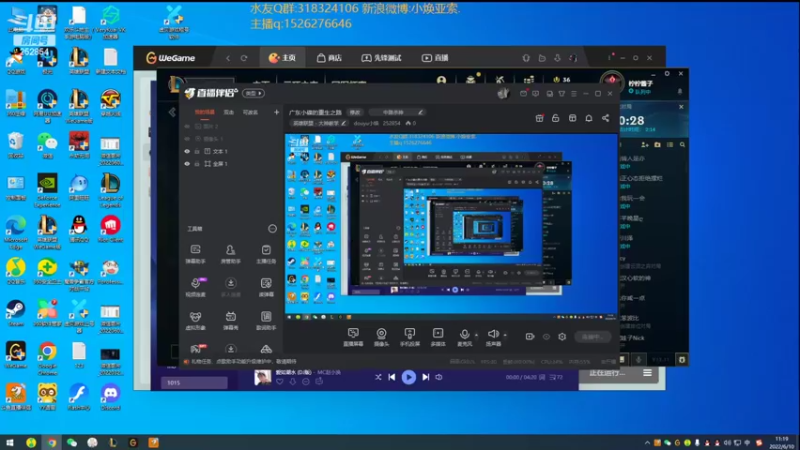Expand the speaker options arrow
The width and height of the screenshot is (800, 450).
505,335
